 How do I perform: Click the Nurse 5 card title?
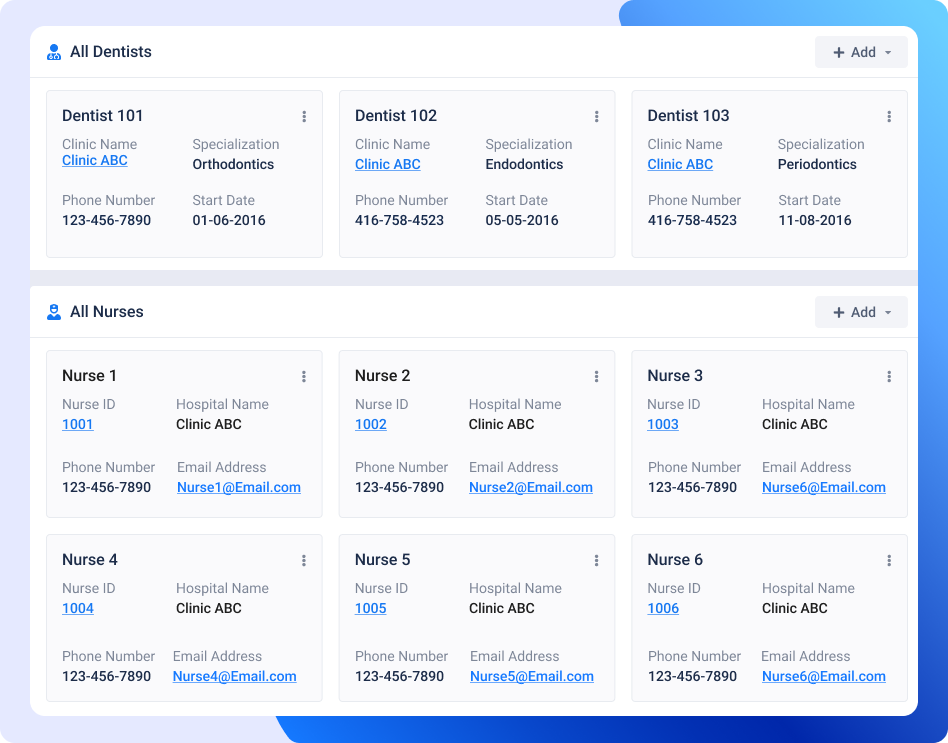[383, 559]
